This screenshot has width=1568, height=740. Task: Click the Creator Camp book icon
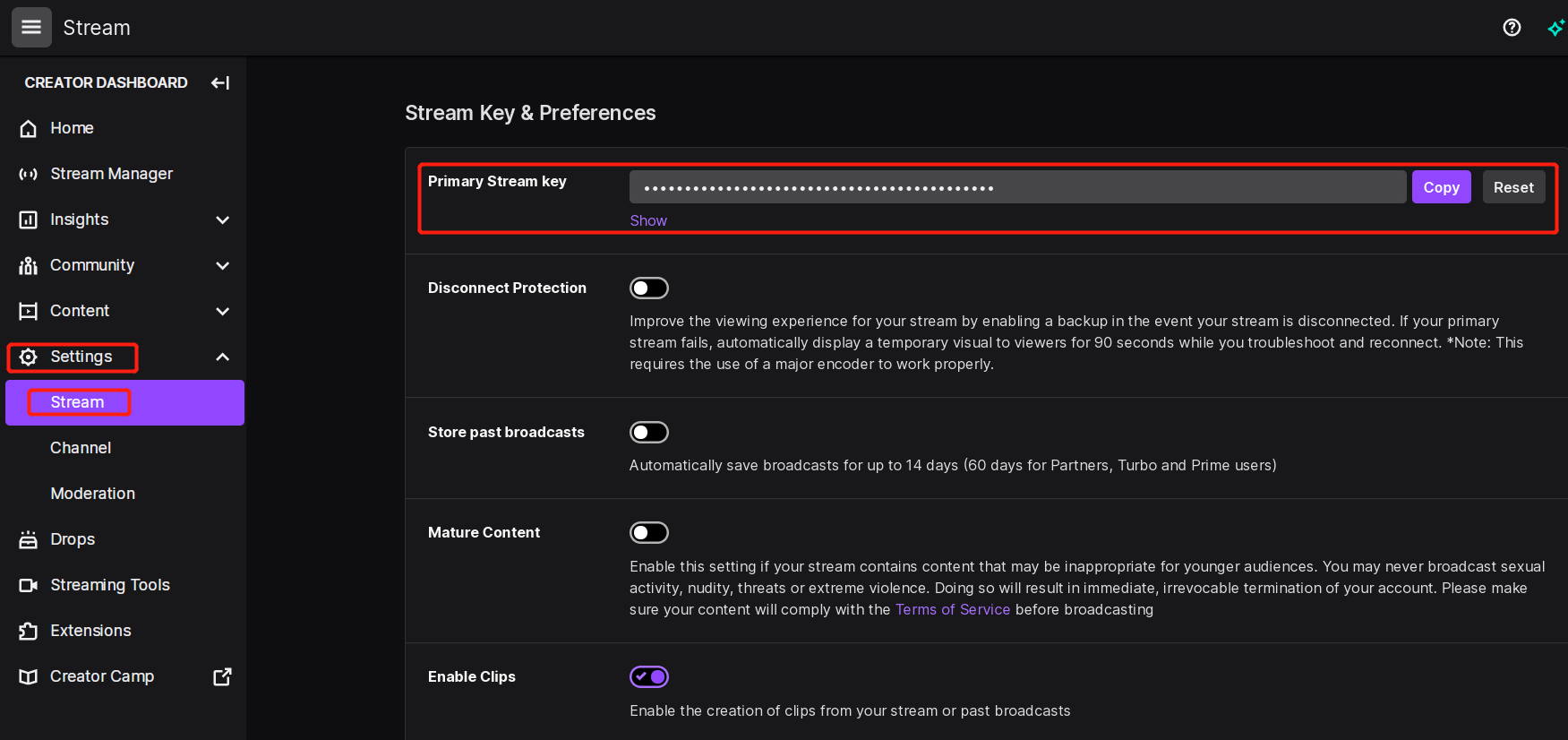point(29,676)
